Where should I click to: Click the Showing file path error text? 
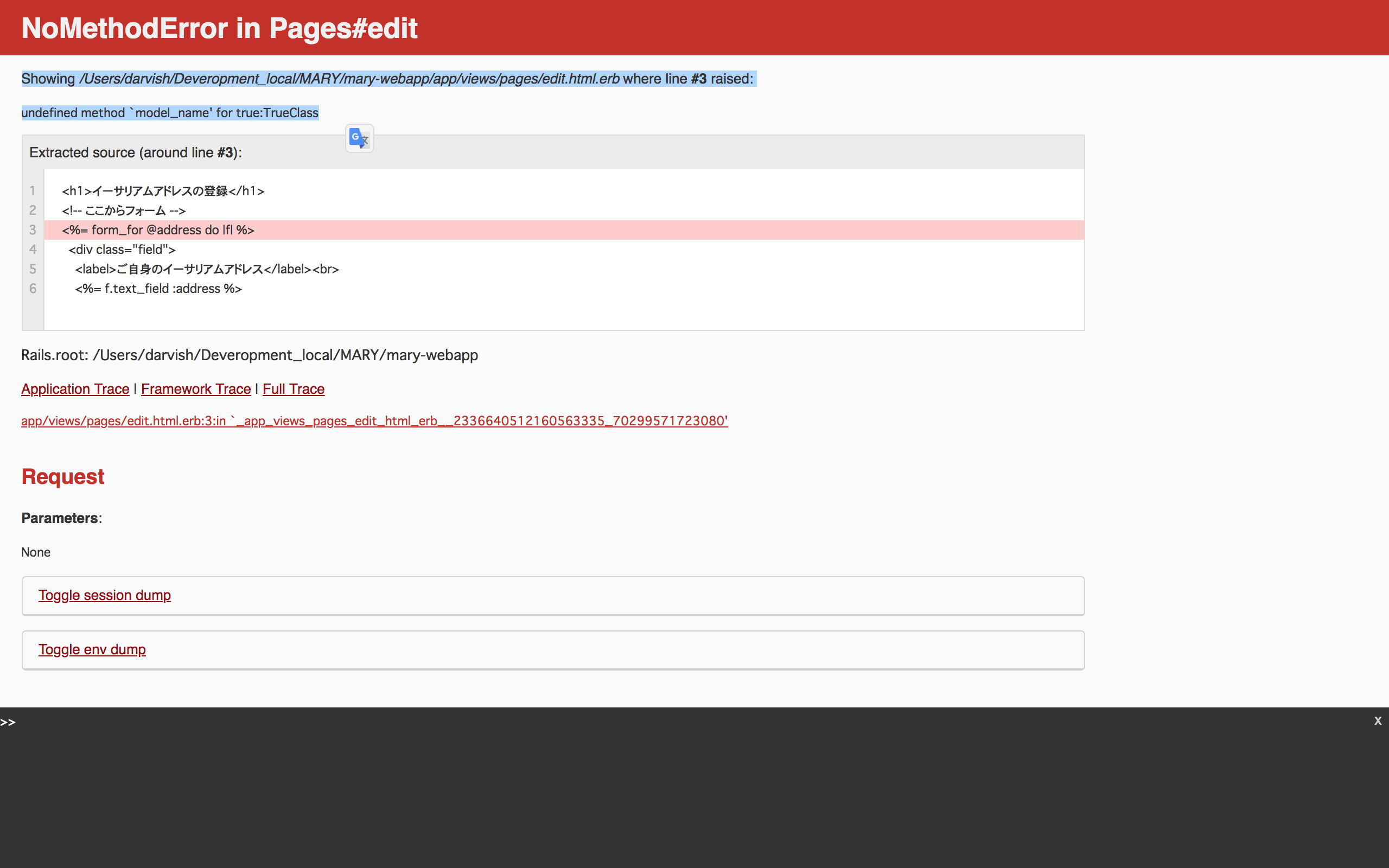(387, 79)
